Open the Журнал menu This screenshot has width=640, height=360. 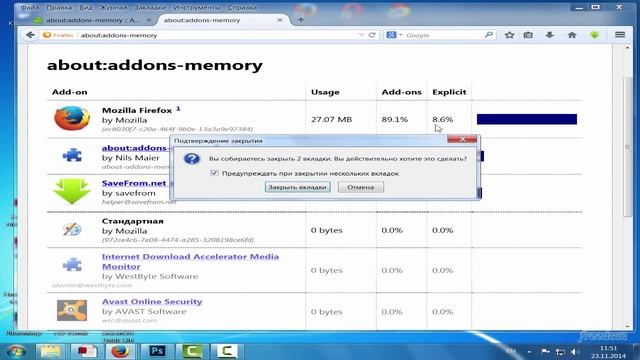113,7
